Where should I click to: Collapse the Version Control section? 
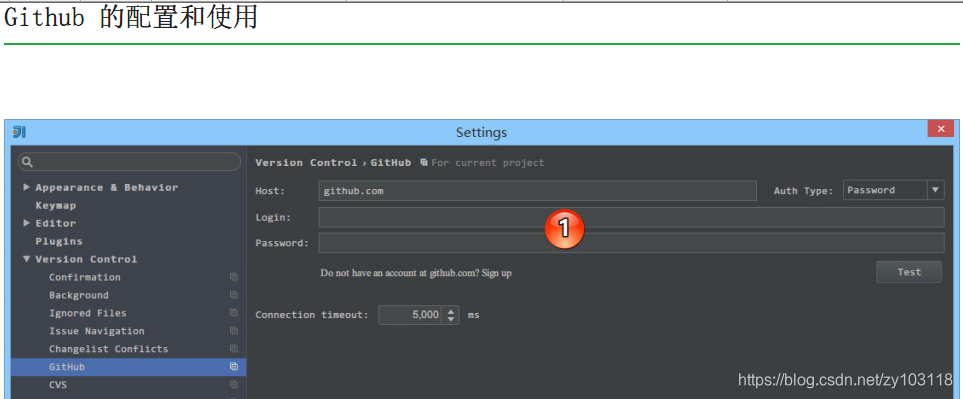(26, 259)
